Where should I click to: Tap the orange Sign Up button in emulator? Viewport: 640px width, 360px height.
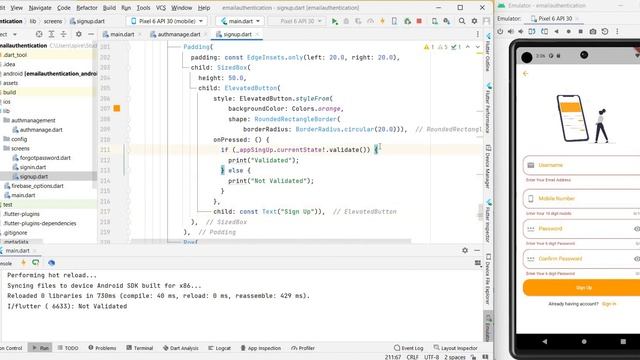point(584,288)
